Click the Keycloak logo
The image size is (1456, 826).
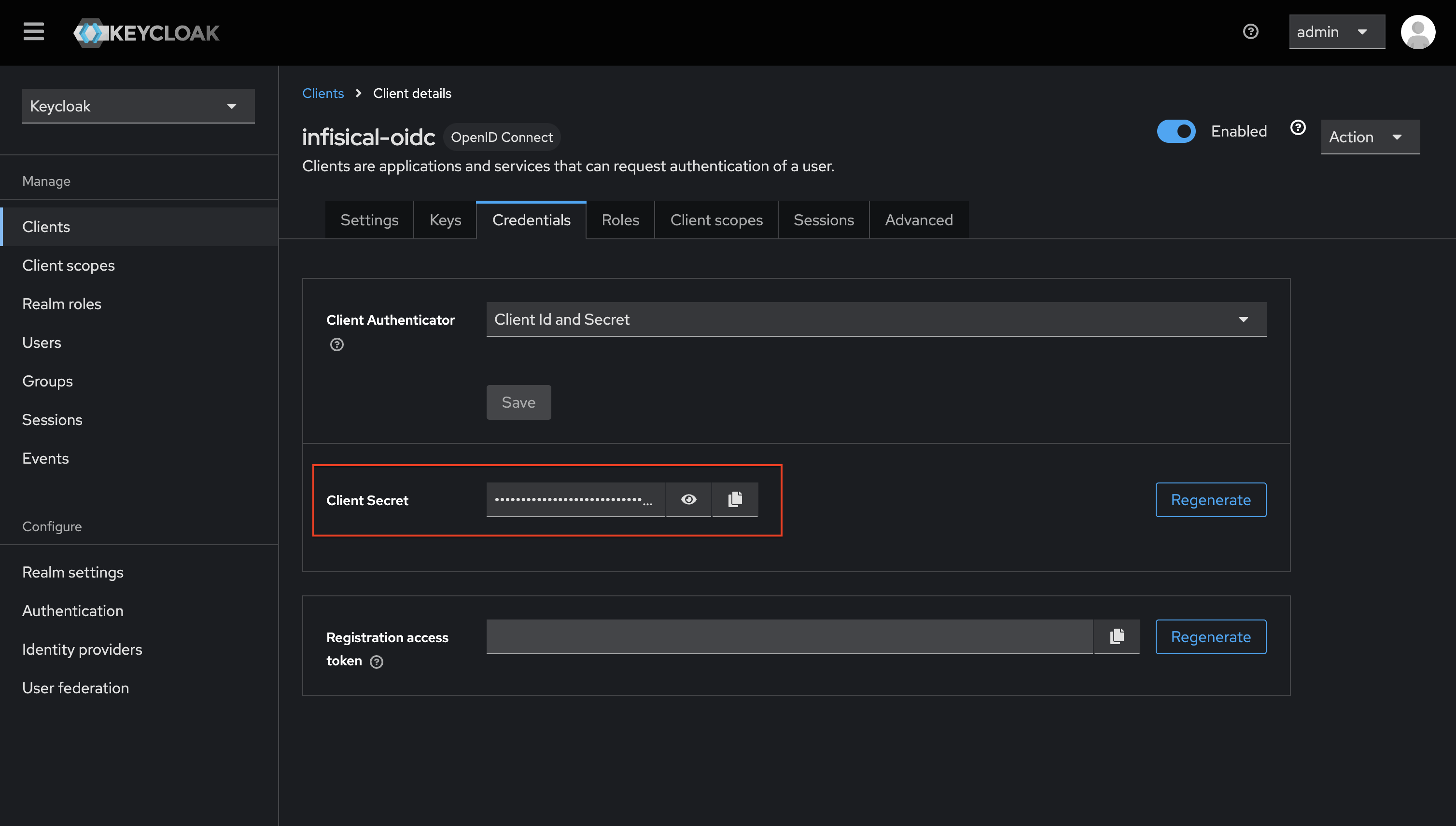(x=146, y=33)
